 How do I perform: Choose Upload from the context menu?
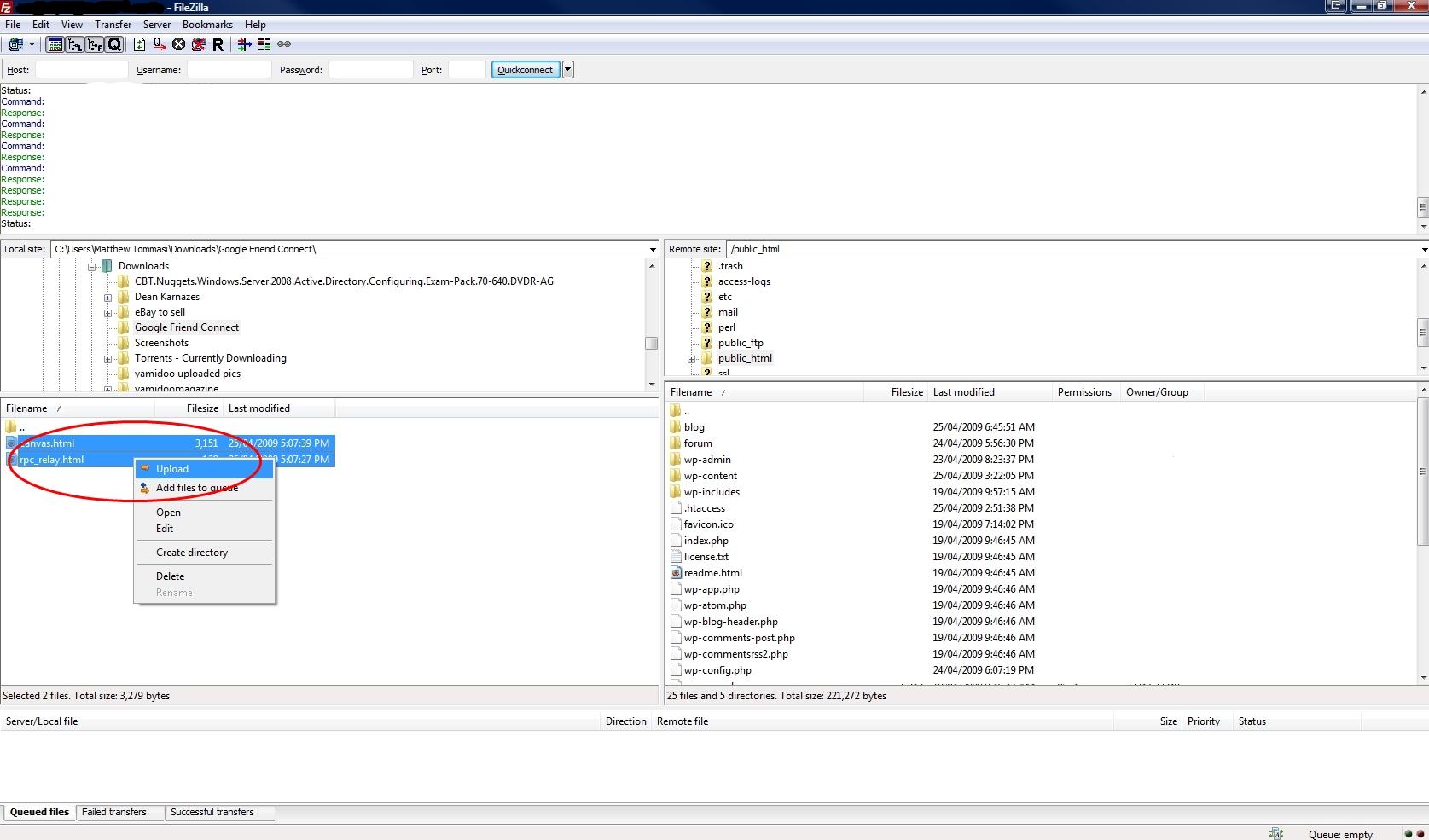point(172,469)
